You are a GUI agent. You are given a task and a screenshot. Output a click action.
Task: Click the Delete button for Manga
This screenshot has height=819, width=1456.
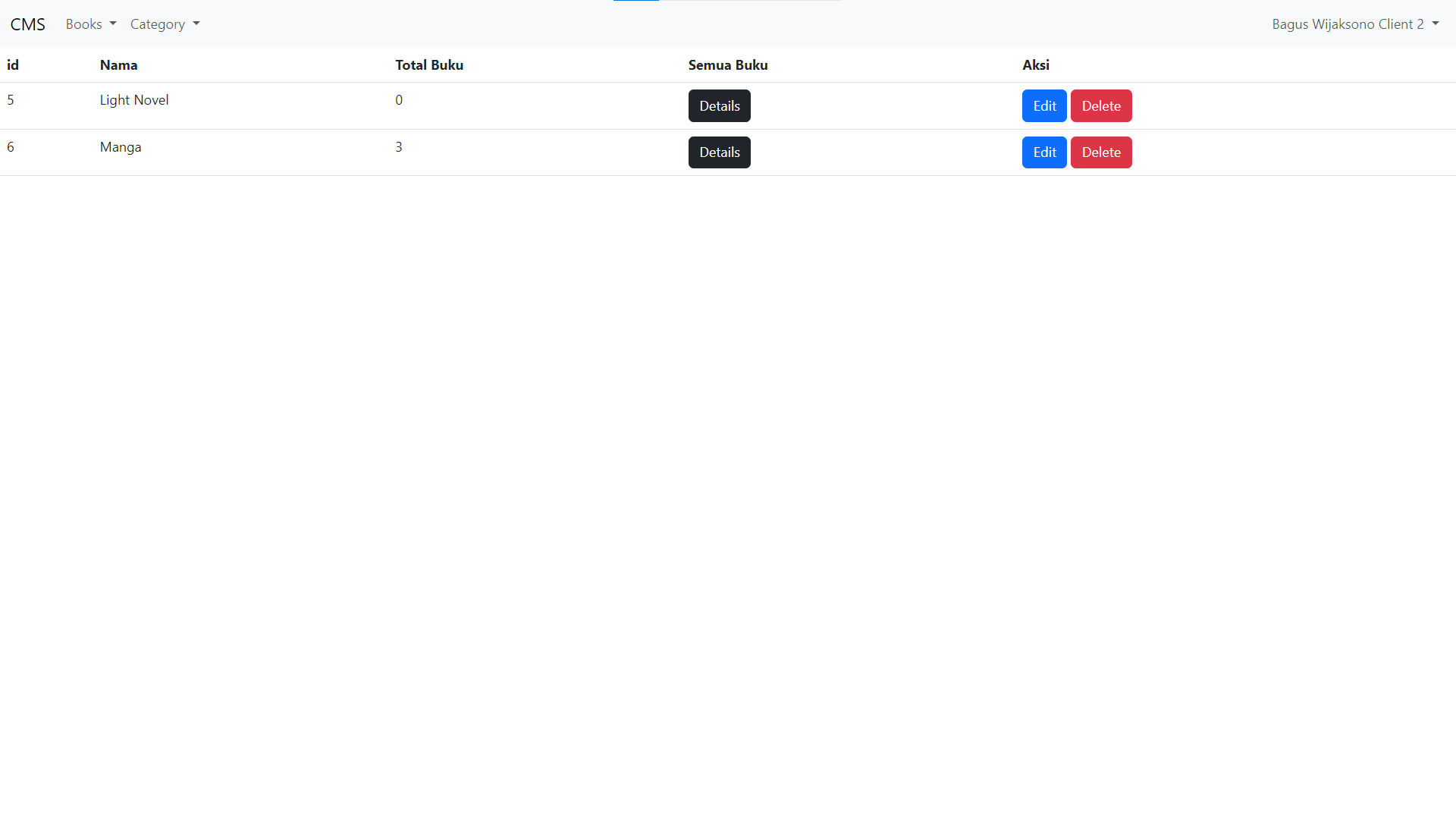point(1100,152)
